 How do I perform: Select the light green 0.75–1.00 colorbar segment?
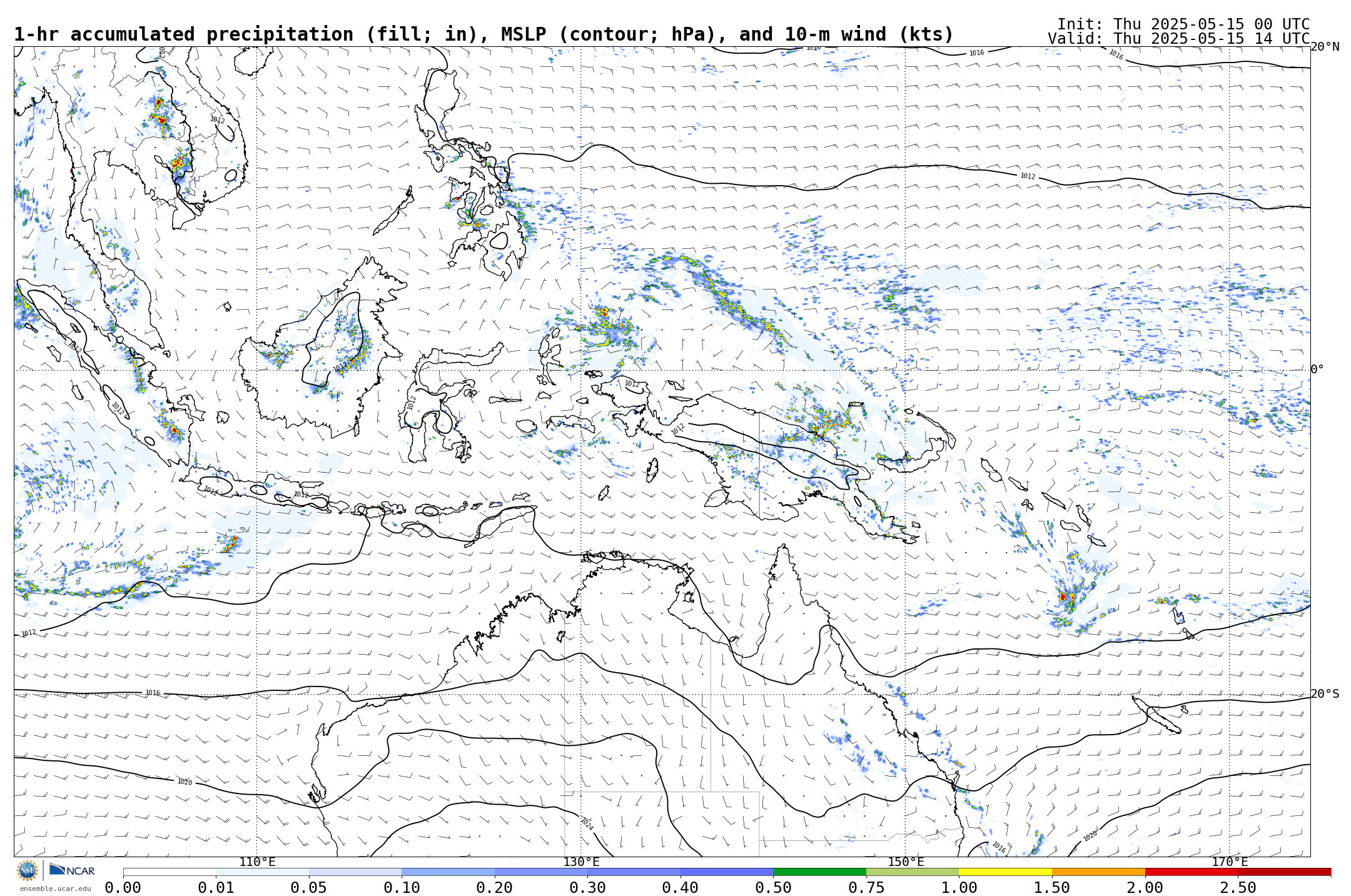(913, 872)
